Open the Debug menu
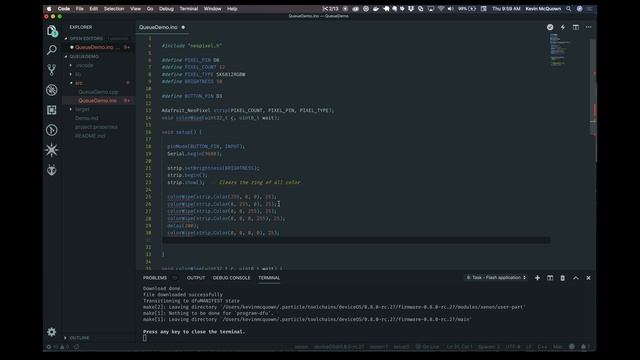 166,9
